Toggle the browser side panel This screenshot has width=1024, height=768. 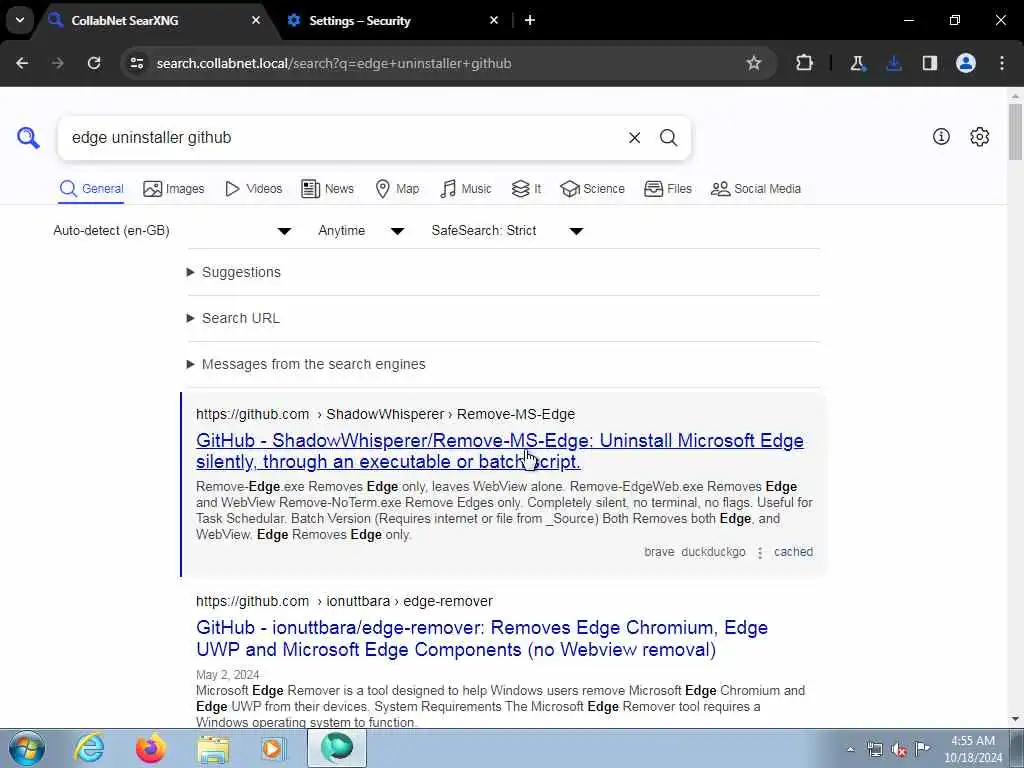click(x=929, y=63)
